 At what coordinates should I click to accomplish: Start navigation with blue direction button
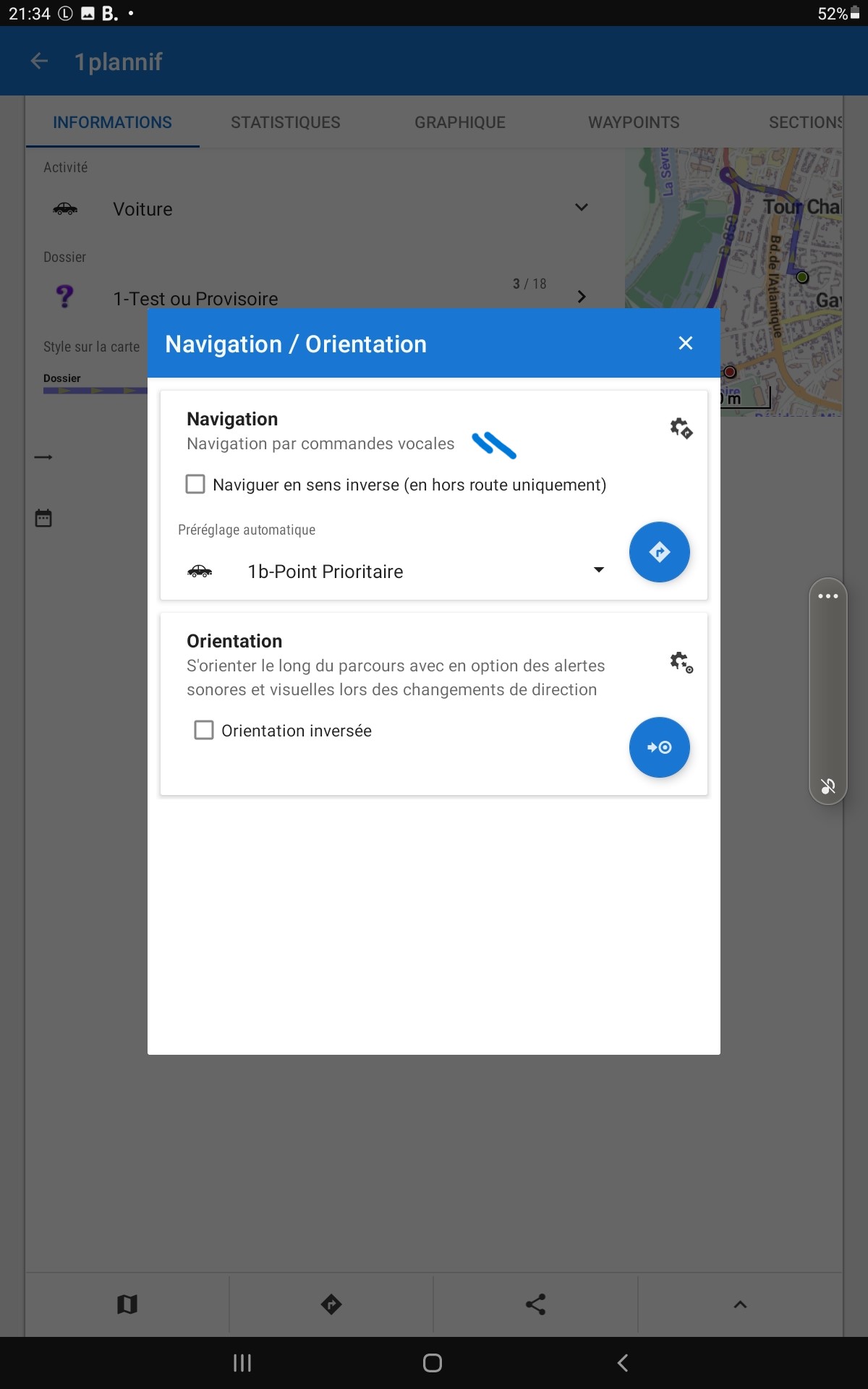pyautogui.click(x=659, y=552)
